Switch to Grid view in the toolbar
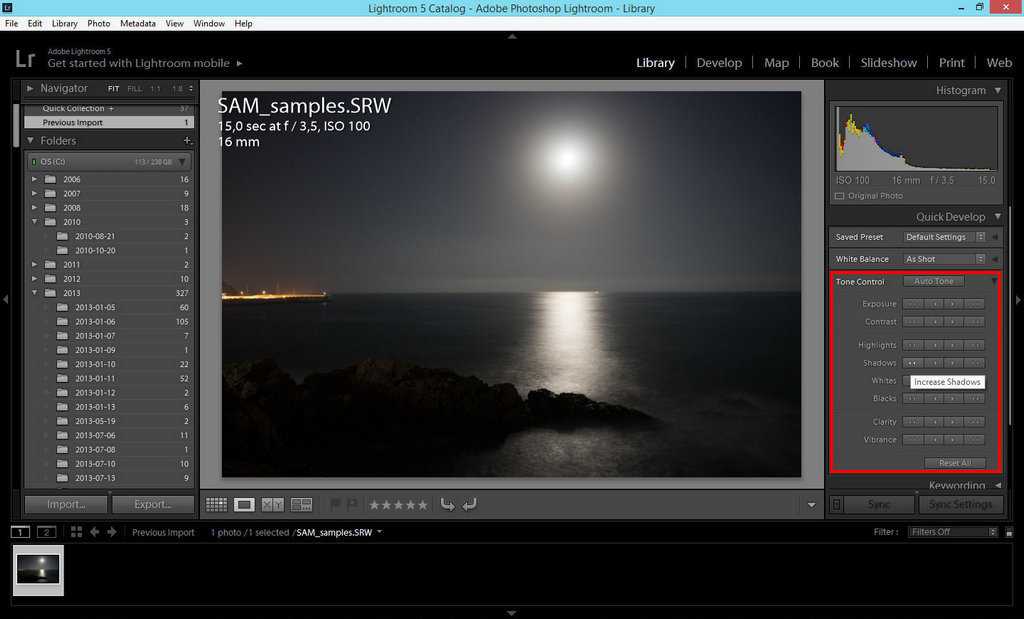1024x619 pixels. click(215, 505)
